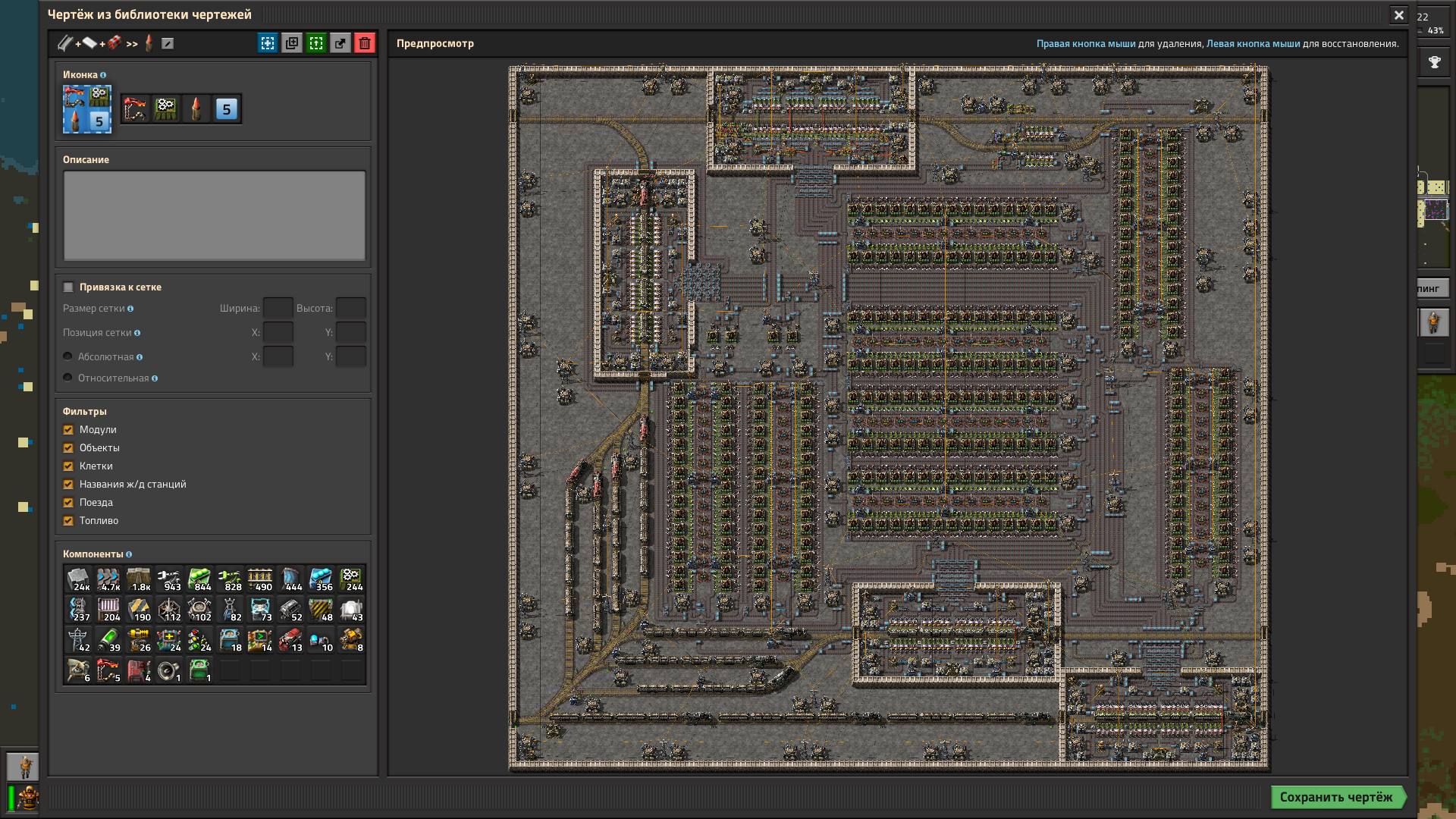Click the inserter component showing 943
Image resolution: width=1456 pixels, height=819 pixels.
click(x=169, y=579)
